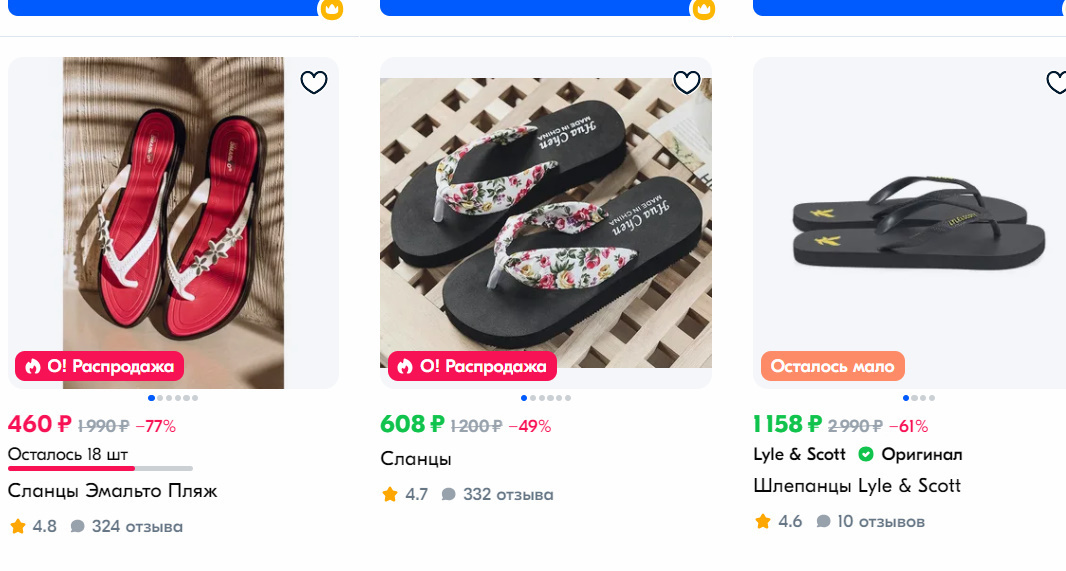1066x571 pixels.
Task: Toggle favorite heart on floral flip-flops
Action: pyautogui.click(x=686, y=82)
